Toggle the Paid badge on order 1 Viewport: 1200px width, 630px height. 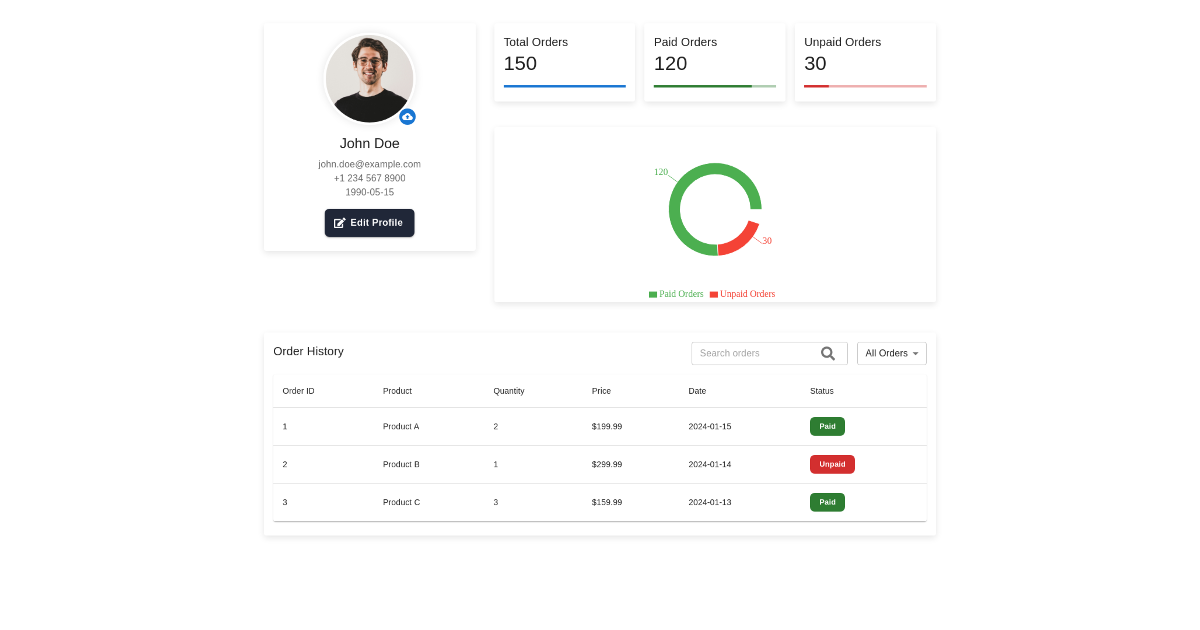click(827, 426)
